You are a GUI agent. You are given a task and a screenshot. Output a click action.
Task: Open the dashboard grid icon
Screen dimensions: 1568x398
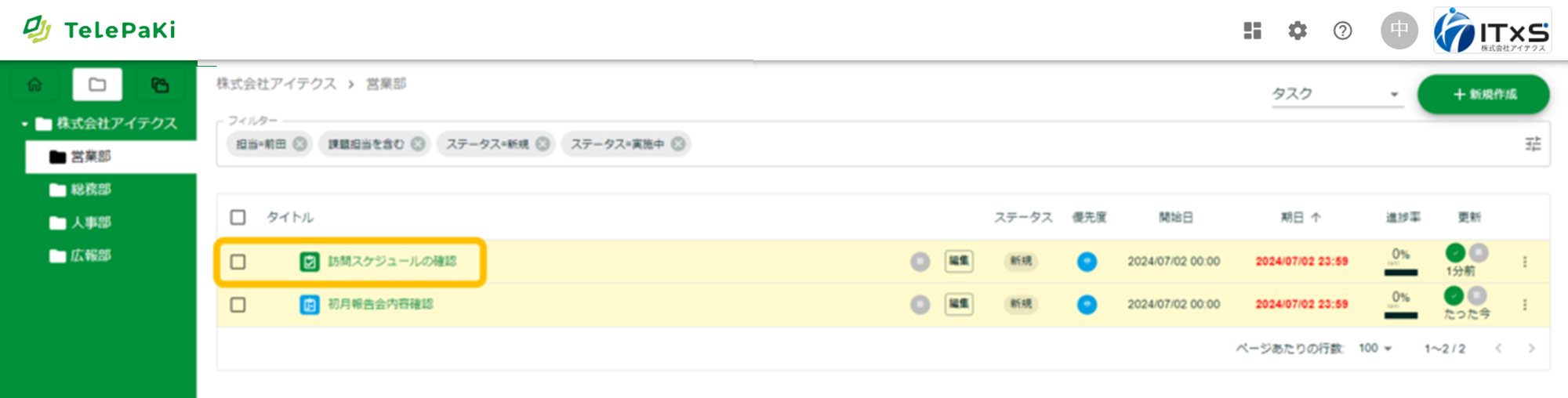pos(1252,31)
